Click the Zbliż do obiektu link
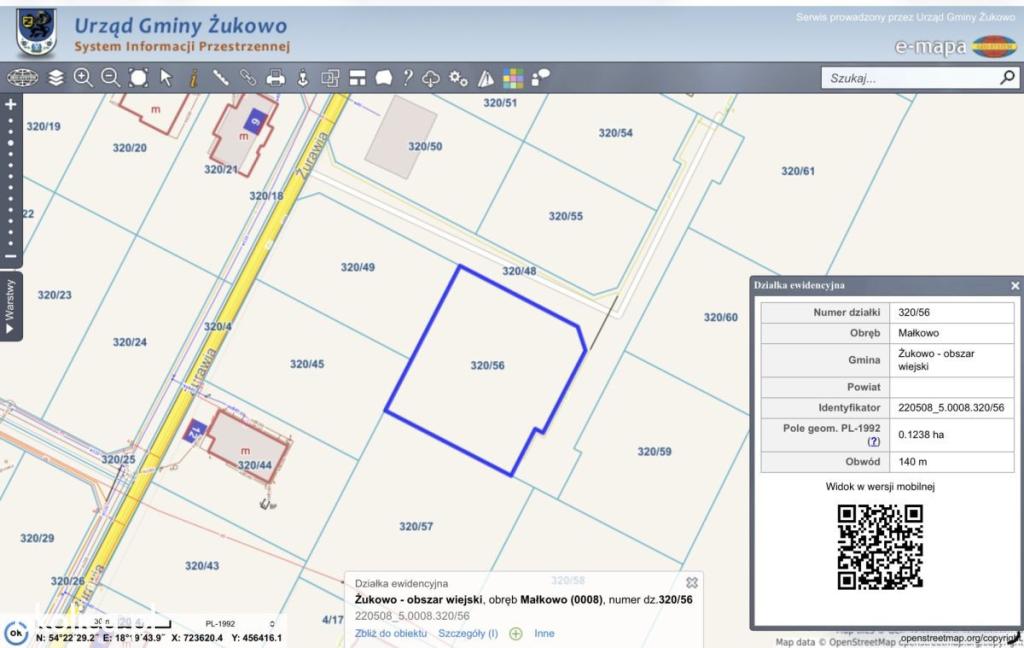This screenshot has height=648, width=1024. [x=391, y=633]
